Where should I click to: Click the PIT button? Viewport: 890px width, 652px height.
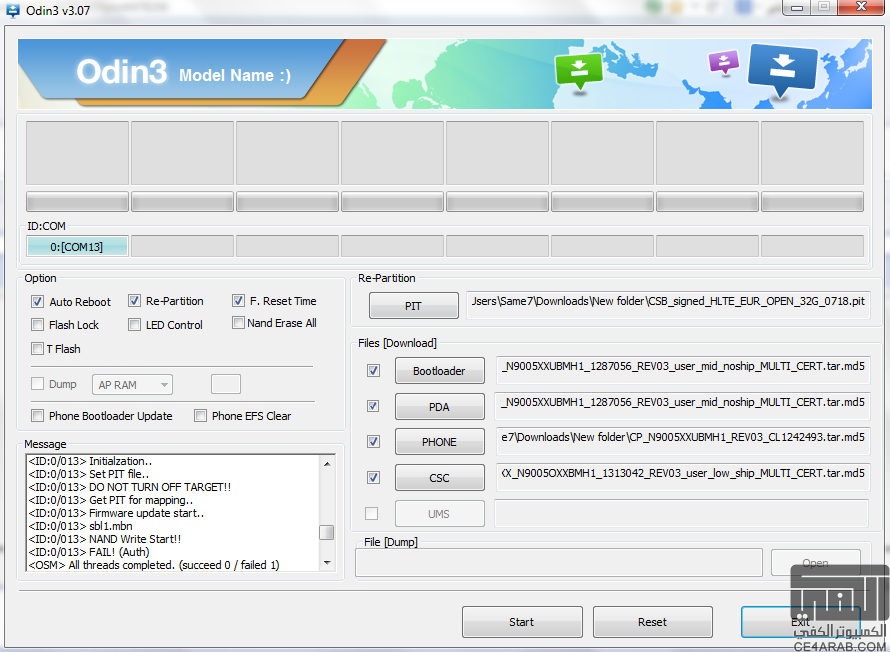coord(413,306)
